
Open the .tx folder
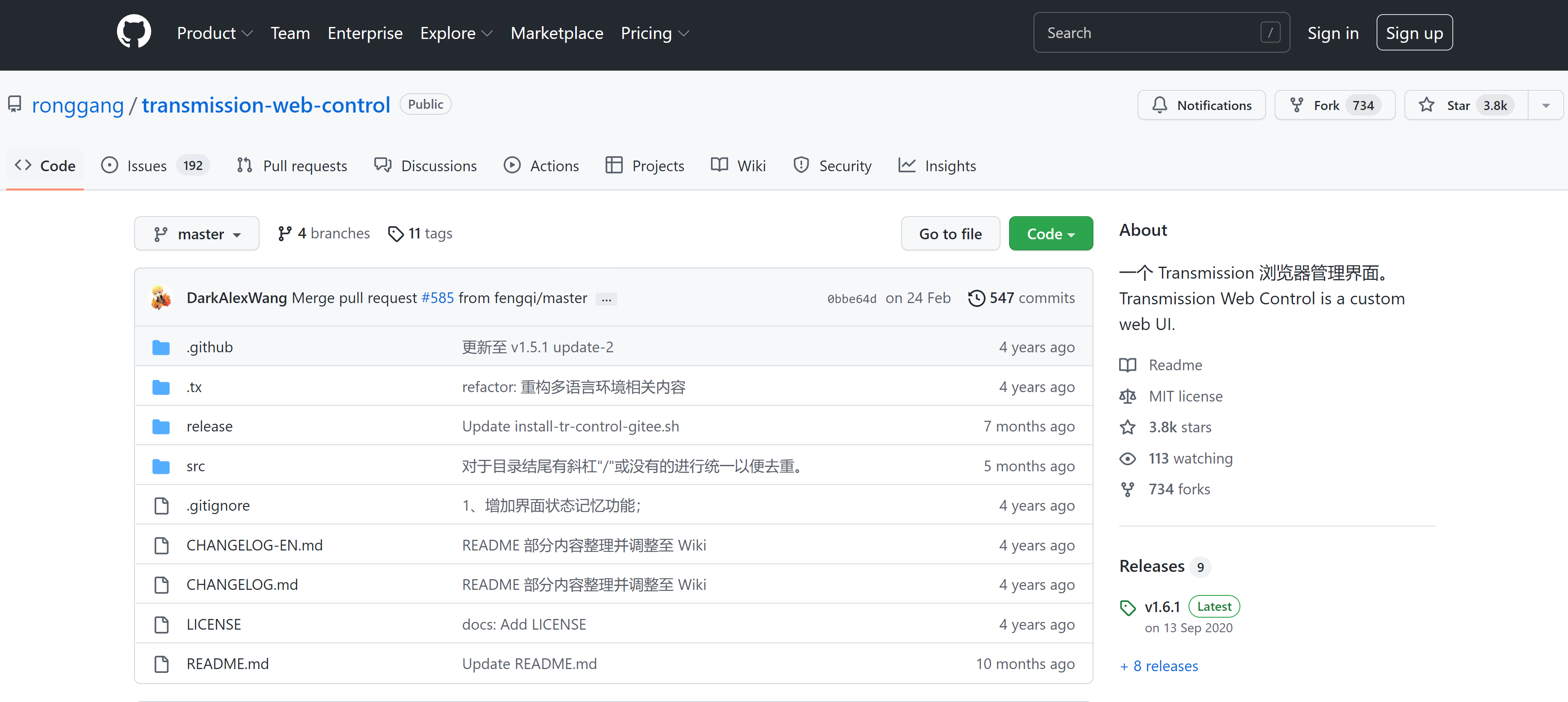194,387
